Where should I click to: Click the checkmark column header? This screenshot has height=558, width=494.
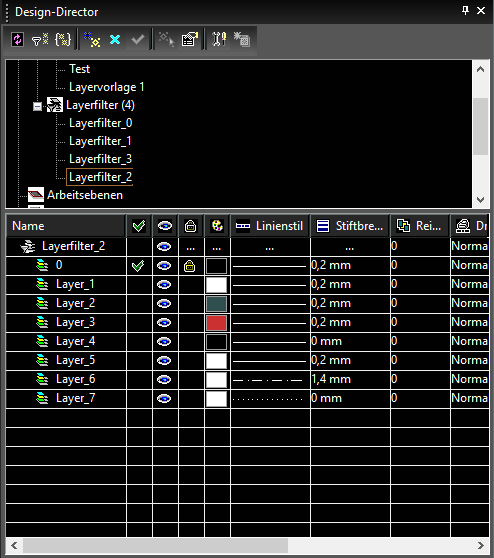click(x=139, y=226)
